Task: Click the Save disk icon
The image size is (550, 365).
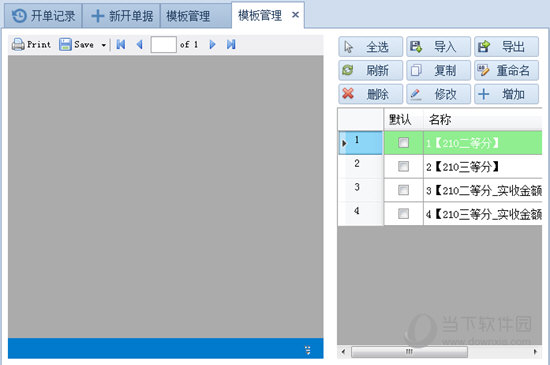Action: (x=65, y=45)
